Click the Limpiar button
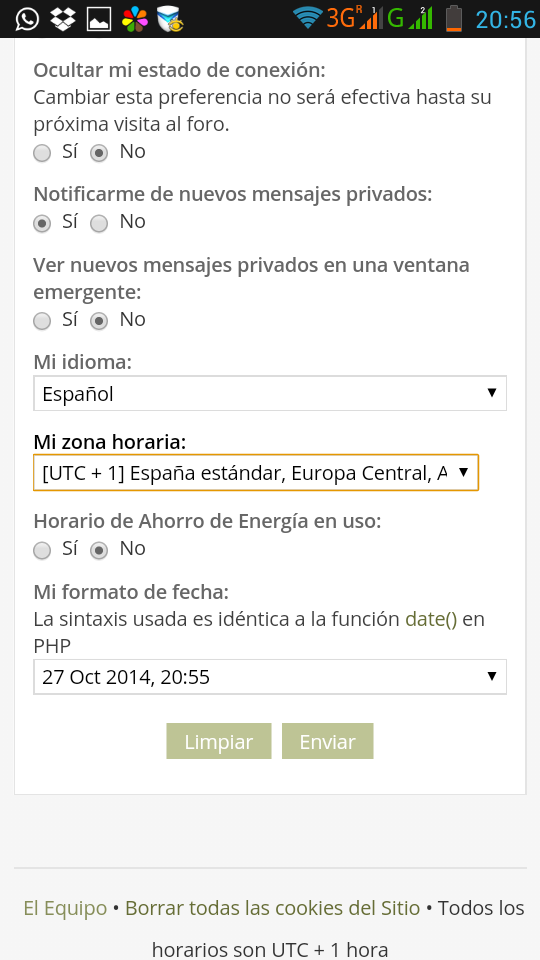Image resolution: width=540 pixels, height=960 pixels. point(219,741)
